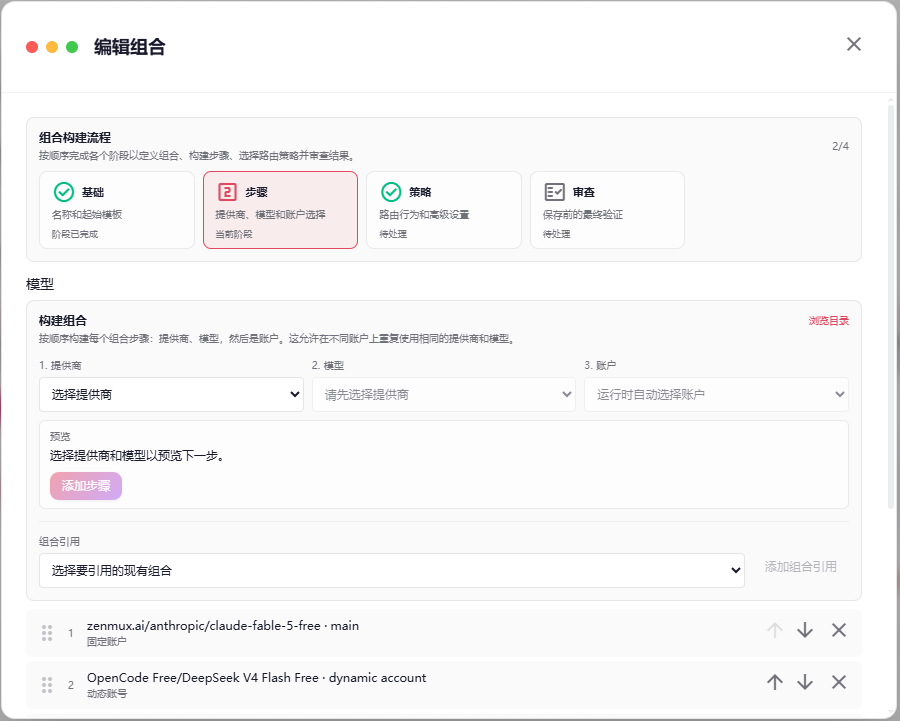Click the number 2 icon on 步骤
The height and width of the screenshot is (721, 900).
(227, 192)
